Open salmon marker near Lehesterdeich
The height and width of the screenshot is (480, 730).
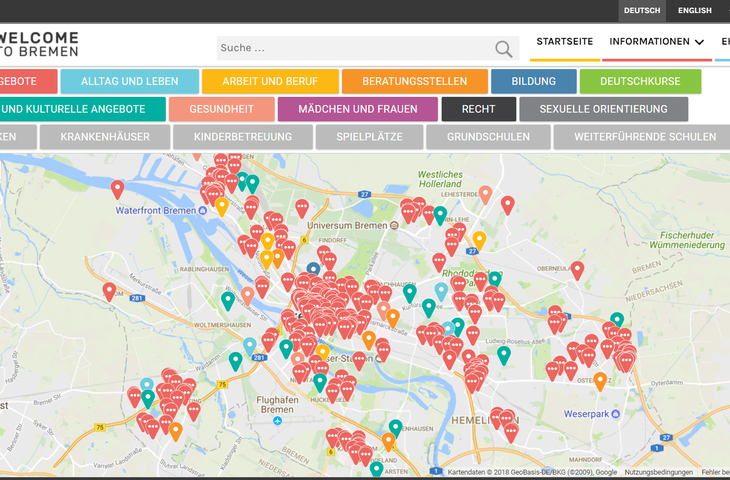485,194
